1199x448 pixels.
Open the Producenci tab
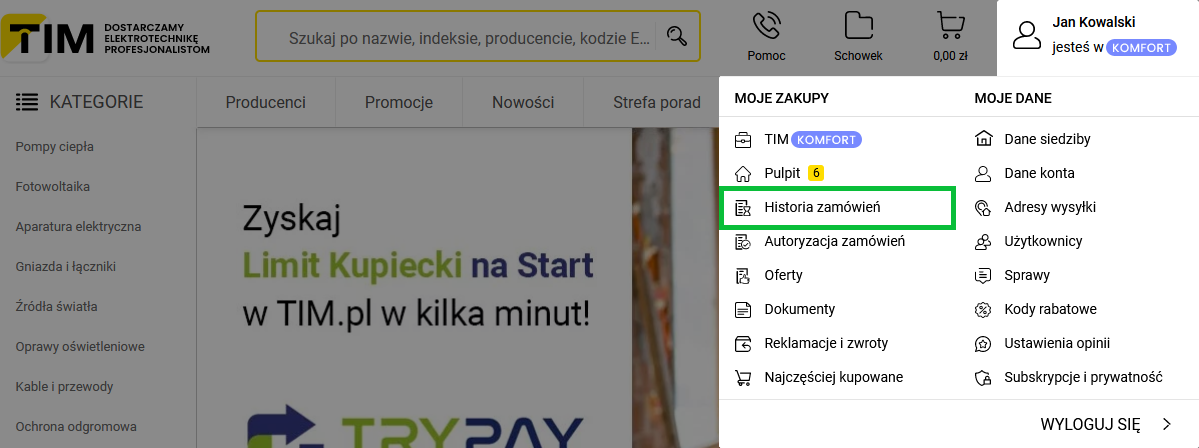tap(265, 102)
